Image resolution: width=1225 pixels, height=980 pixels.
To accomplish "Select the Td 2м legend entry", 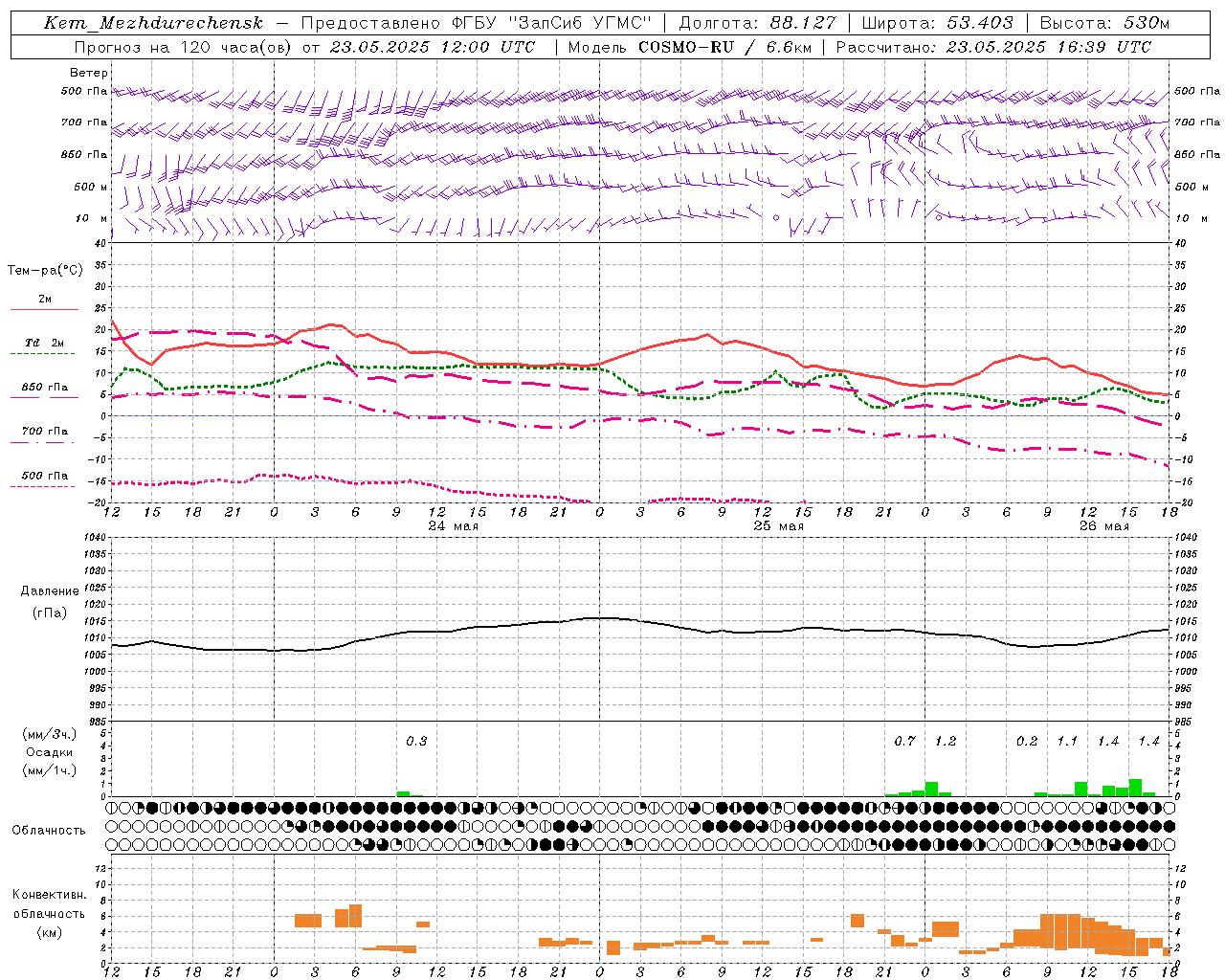I will click(44, 343).
